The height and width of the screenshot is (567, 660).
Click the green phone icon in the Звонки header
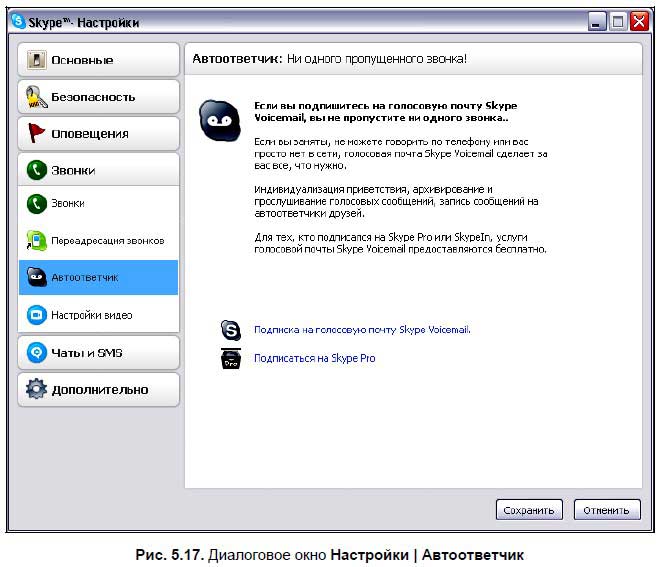coord(37,170)
